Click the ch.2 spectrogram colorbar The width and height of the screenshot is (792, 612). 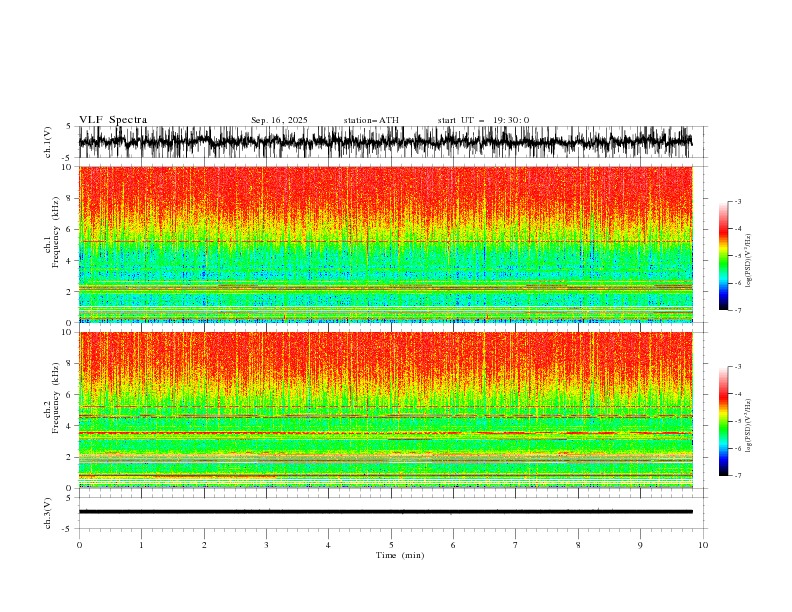723,421
